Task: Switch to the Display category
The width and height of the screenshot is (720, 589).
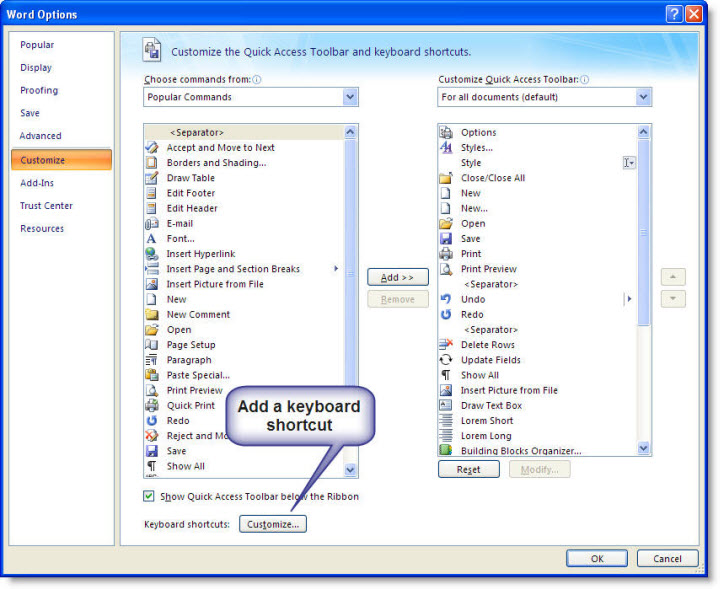Action: click(36, 67)
